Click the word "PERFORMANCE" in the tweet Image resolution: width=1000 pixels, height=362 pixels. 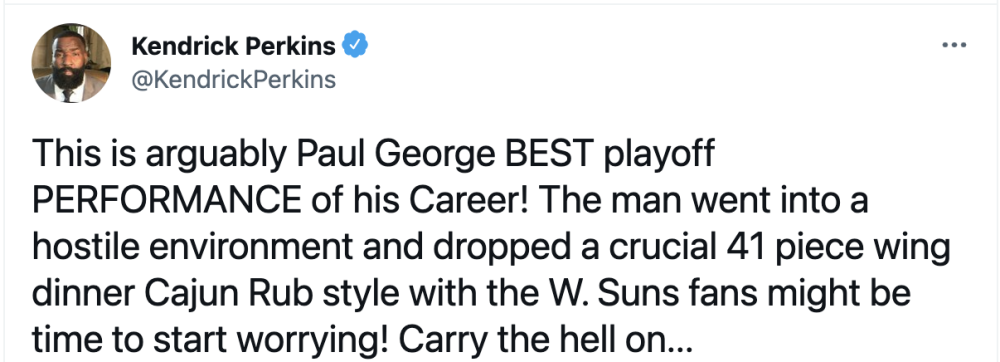click(167, 201)
